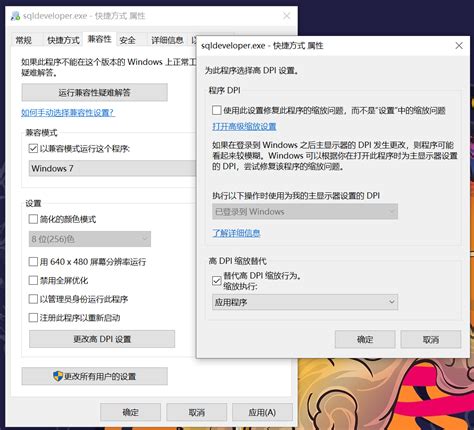Viewport: 474px width, 430px height.
Task: Click 运行兼容性疑难解答 button
Action: [95, 92]
